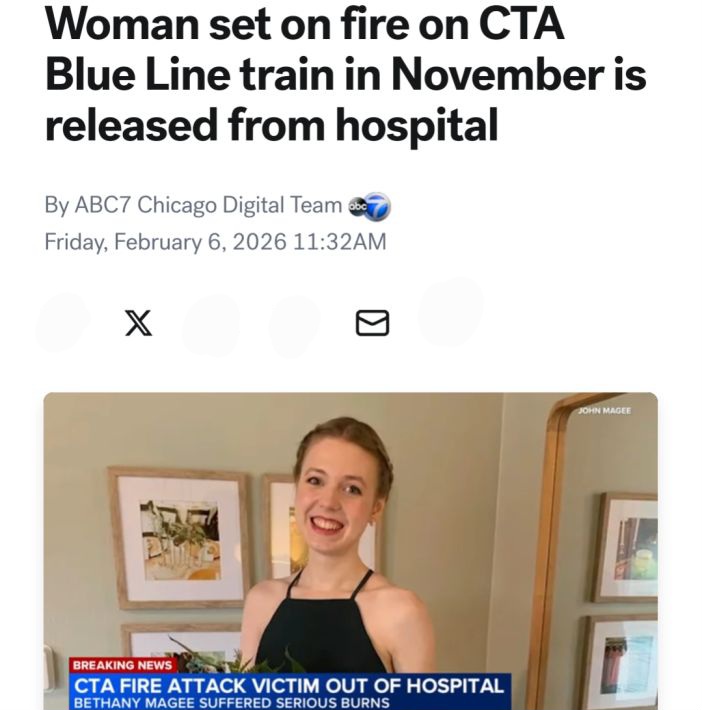Screen dimensions: 702x710
Task: Click the article headline about CTA Blue Line
Action: point(346,74)
